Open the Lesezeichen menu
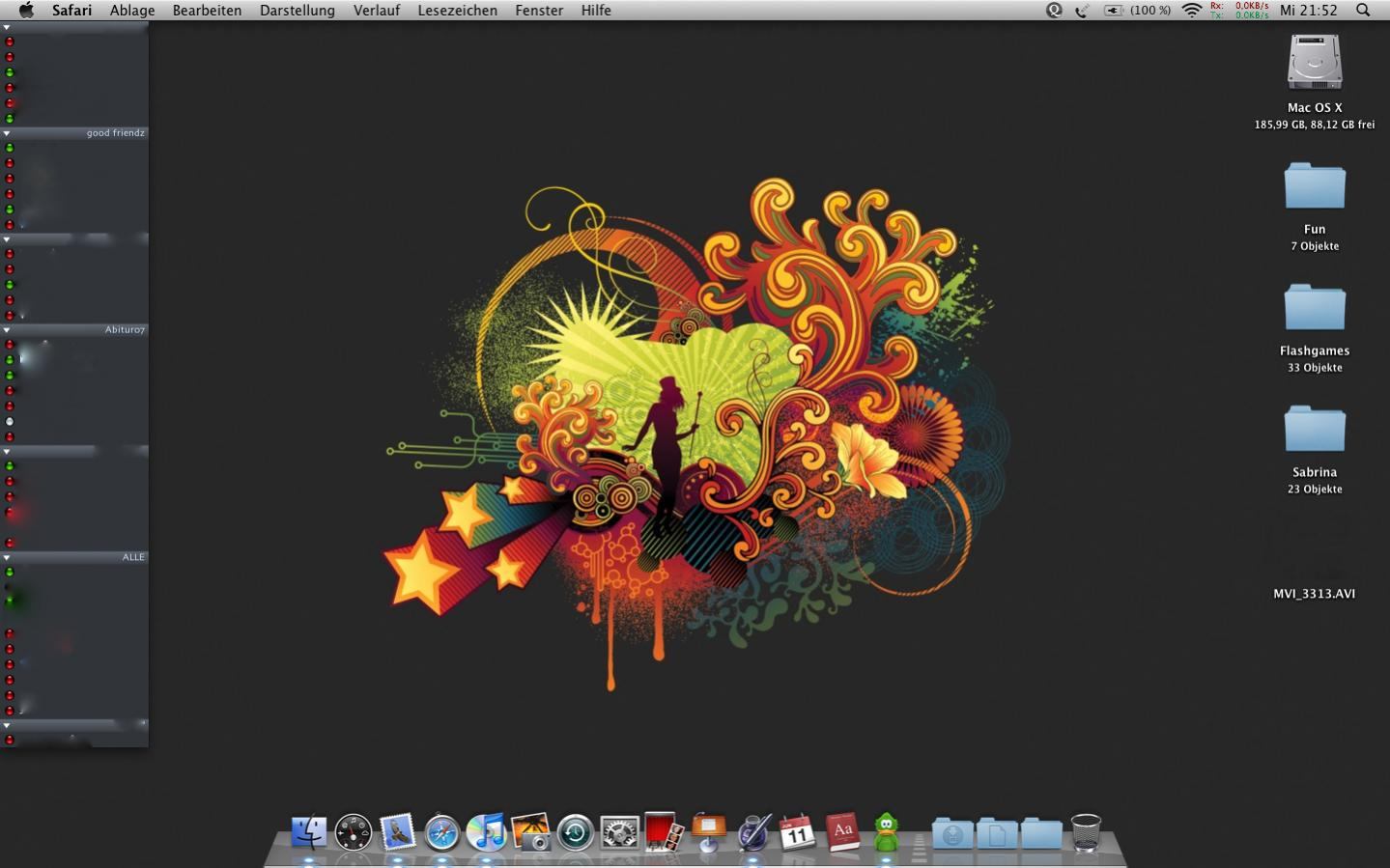Image resolution: width=1390 pixels, height=868 pixels. tap(458, 10)
